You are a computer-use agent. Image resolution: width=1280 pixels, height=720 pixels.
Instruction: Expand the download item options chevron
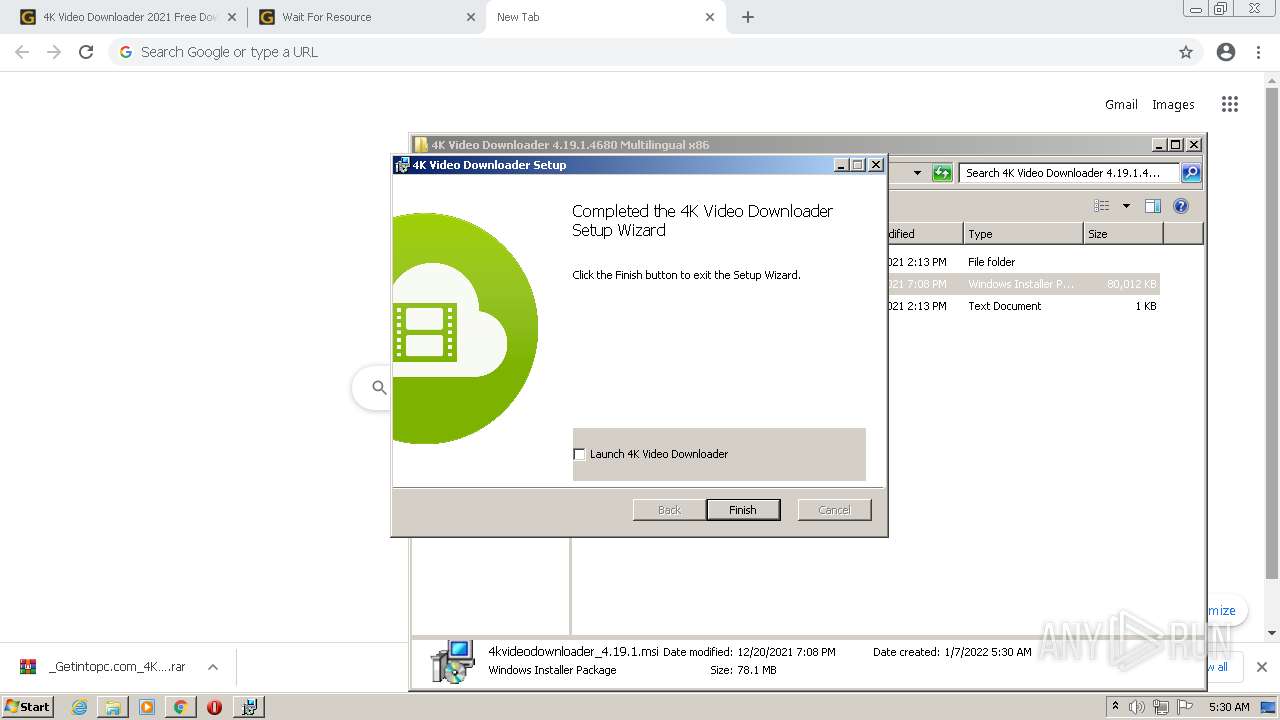(x=212, y=667)
